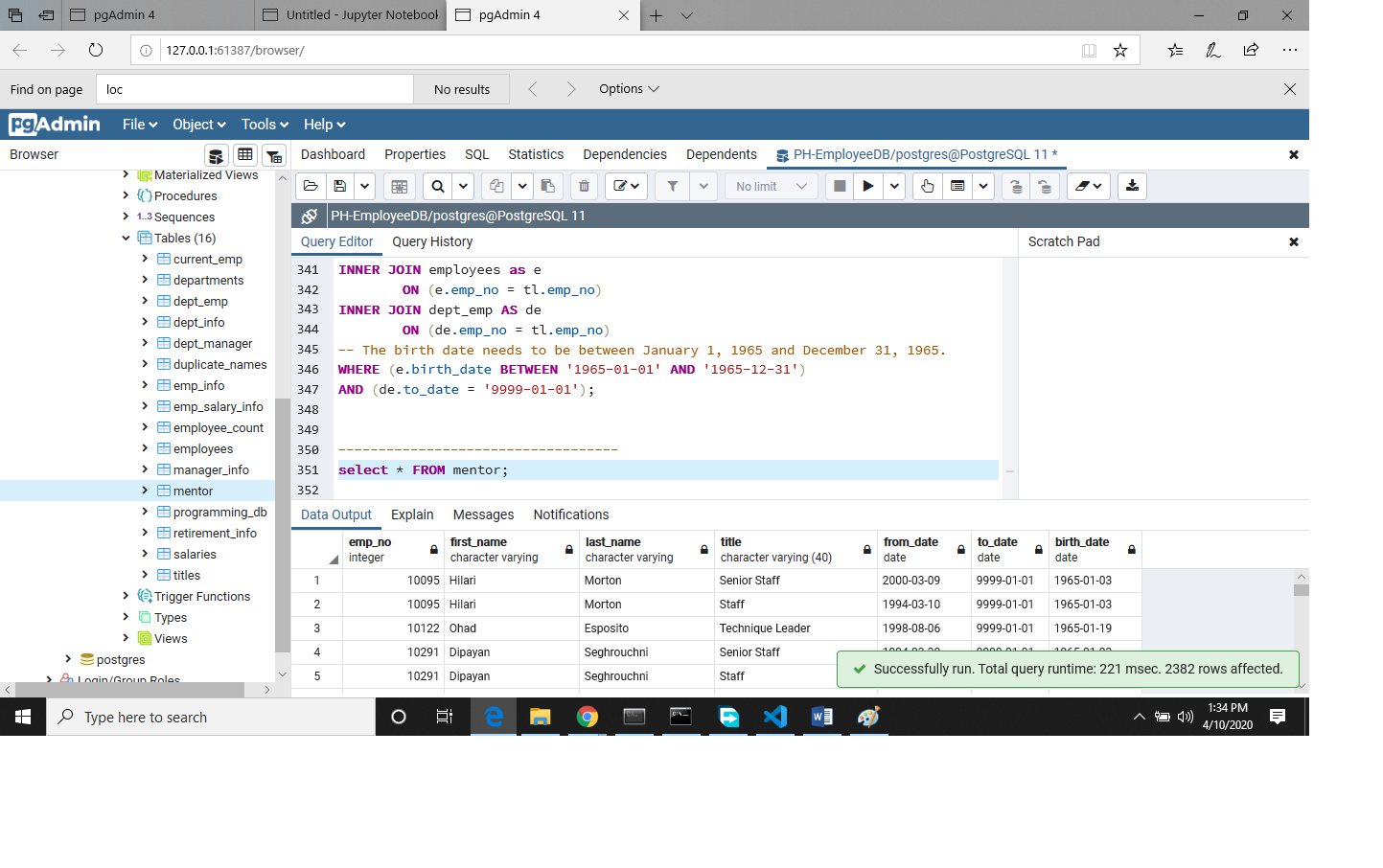
Task: Switch to the Query History tab
Action: [x=432, y=241]
